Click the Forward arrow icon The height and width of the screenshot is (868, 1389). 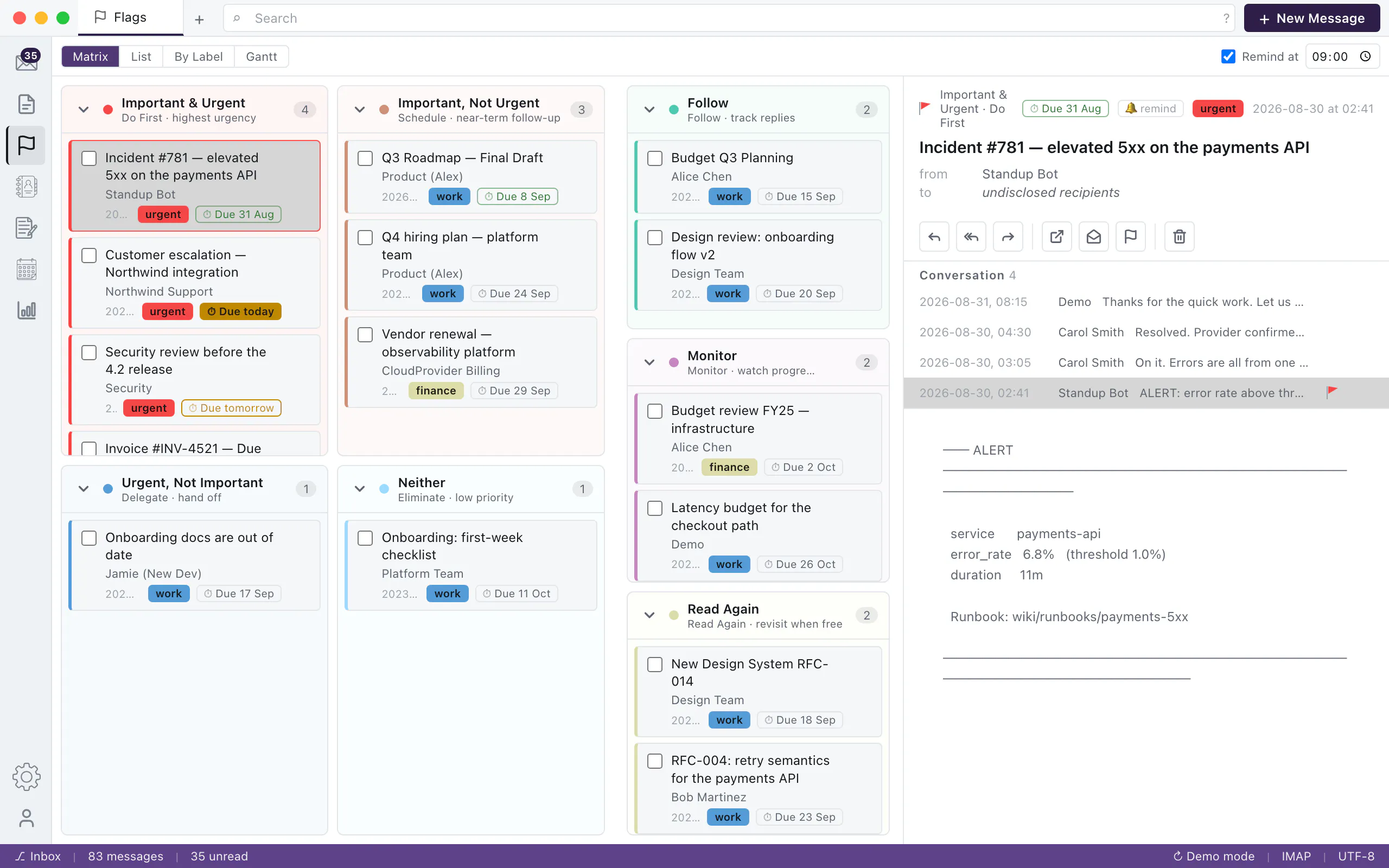[1008, 237]
